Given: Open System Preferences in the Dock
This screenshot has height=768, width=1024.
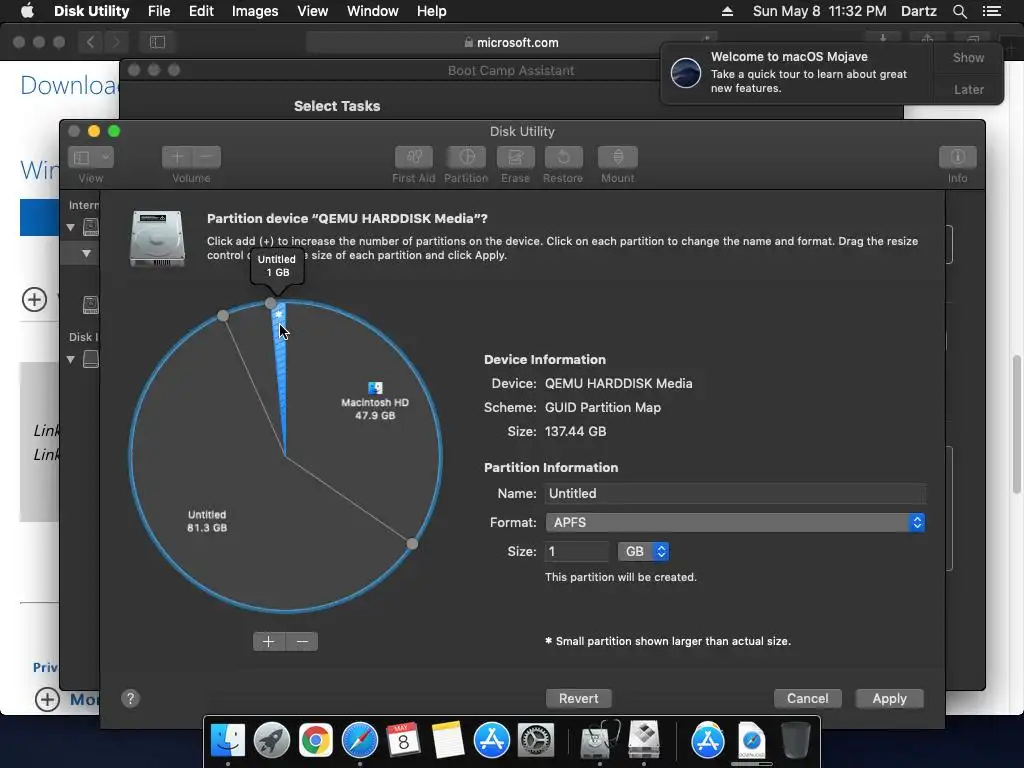Looking at the screenshot, I should pos(536,740).
